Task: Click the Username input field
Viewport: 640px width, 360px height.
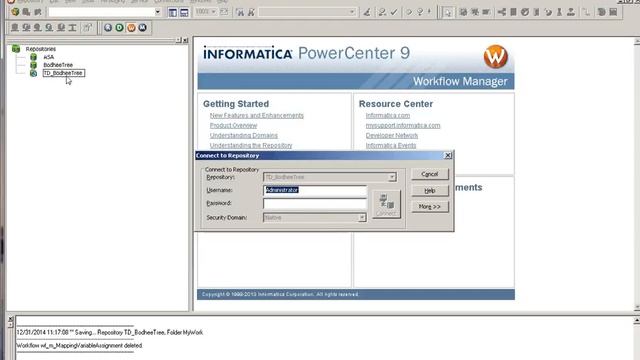Action: pos(315,190)
